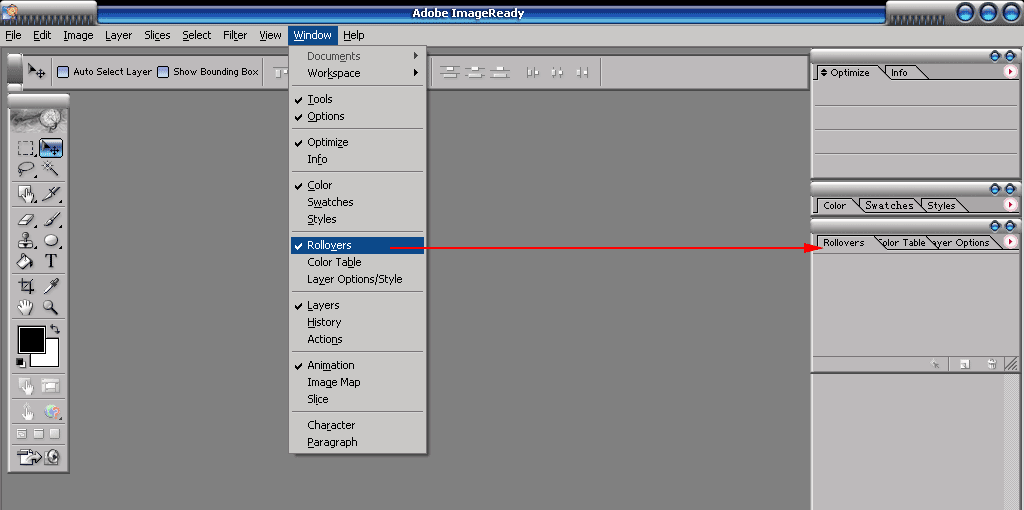Select the Hand tool
The image size is (1024, 510).
click(x=26, y=307)
